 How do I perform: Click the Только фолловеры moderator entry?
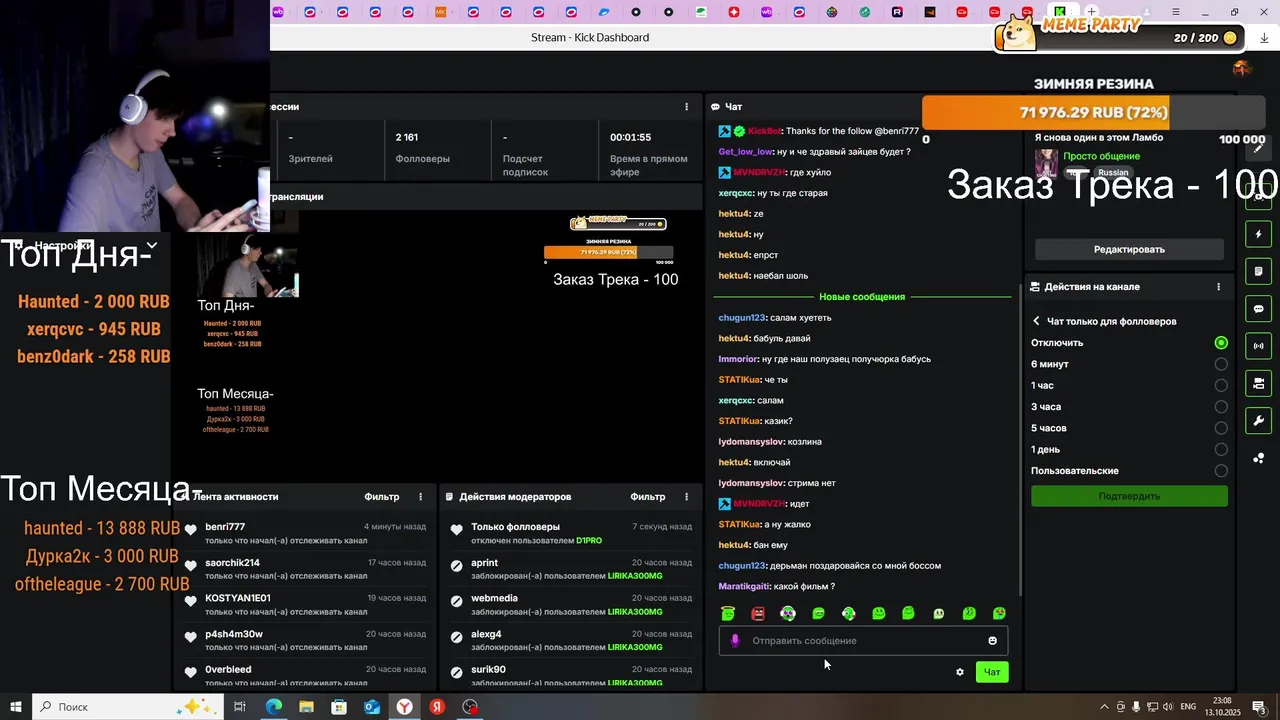click(515, 527)
